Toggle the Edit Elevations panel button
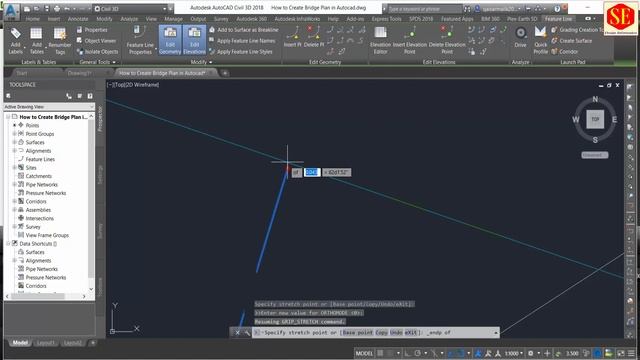Image resolution: width=640 pixels, height=360 pixels. point(194,40)
